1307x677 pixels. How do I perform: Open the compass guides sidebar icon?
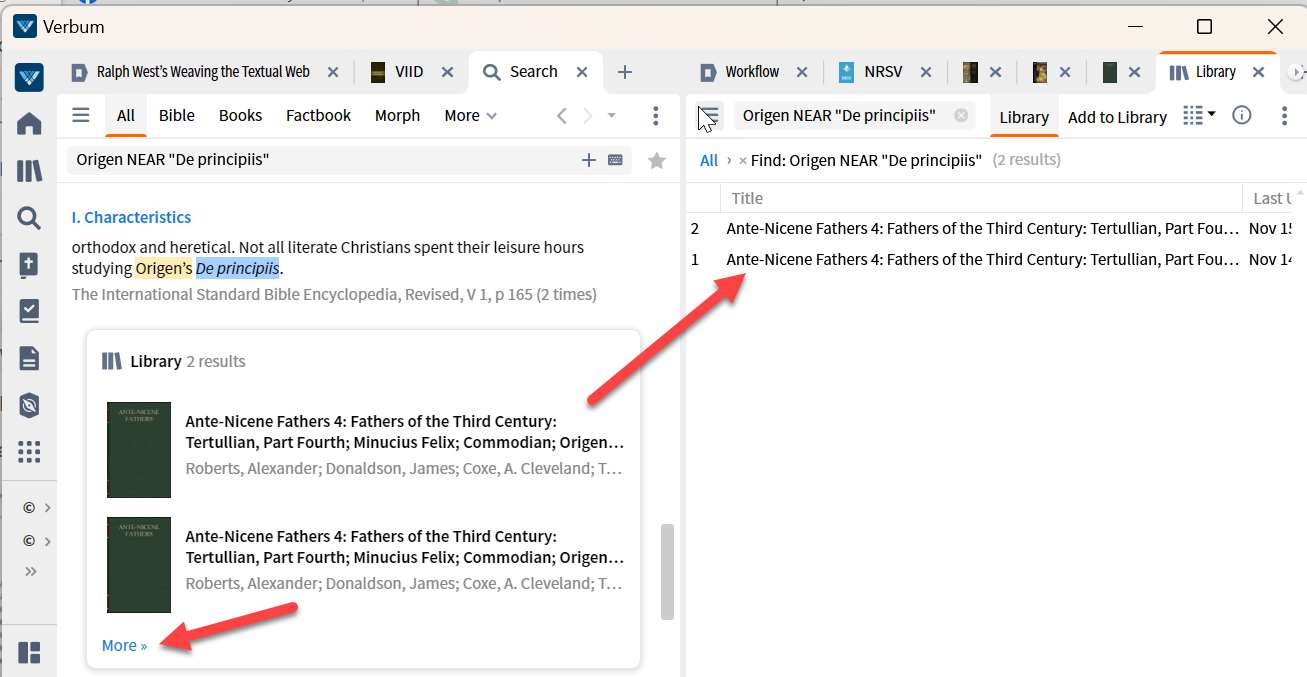(29, 404)
